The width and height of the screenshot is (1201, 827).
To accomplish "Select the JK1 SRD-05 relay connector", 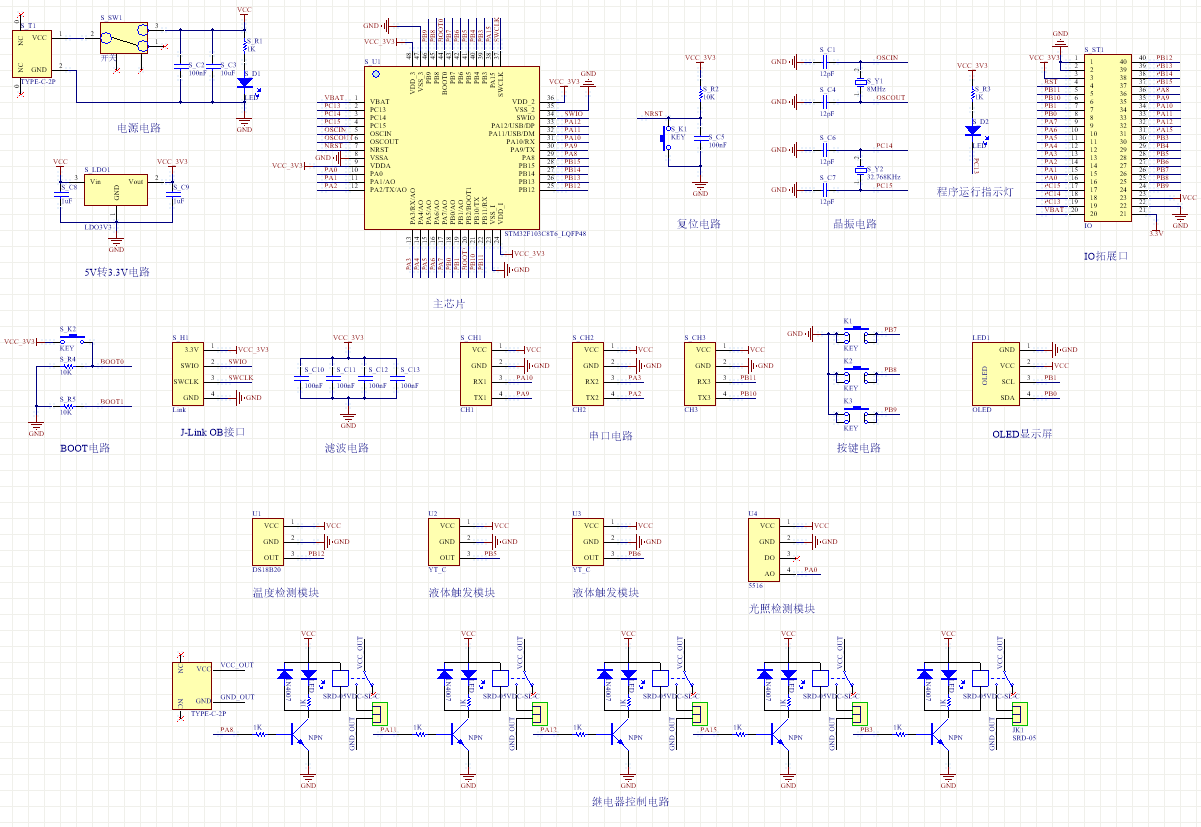I will [1019, 713].
